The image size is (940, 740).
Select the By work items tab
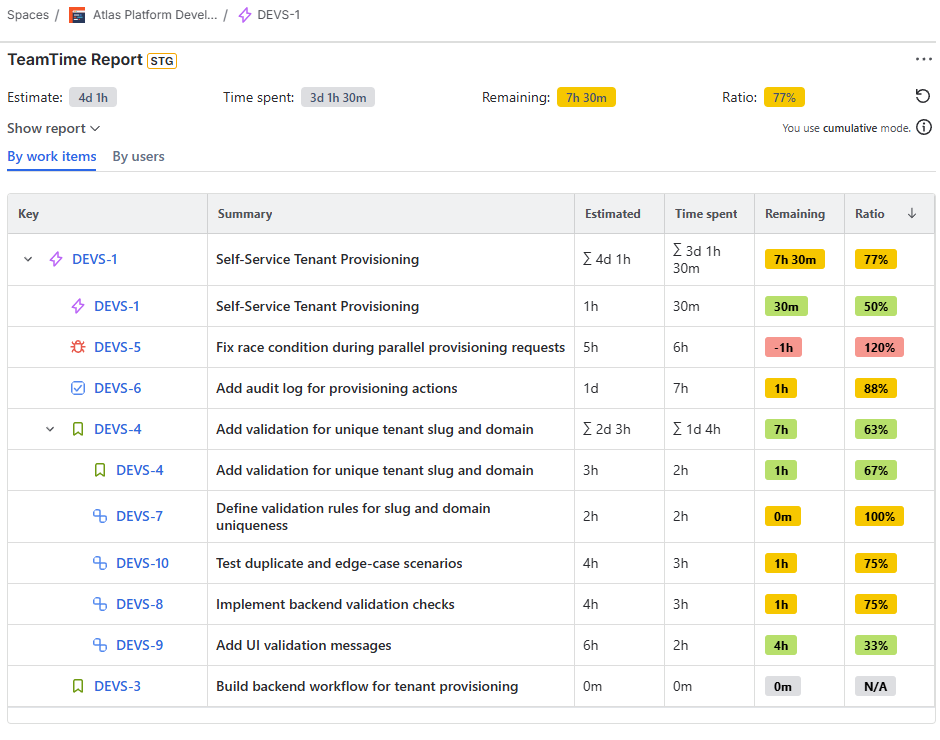pyautogui.click(x=52, y=156)
